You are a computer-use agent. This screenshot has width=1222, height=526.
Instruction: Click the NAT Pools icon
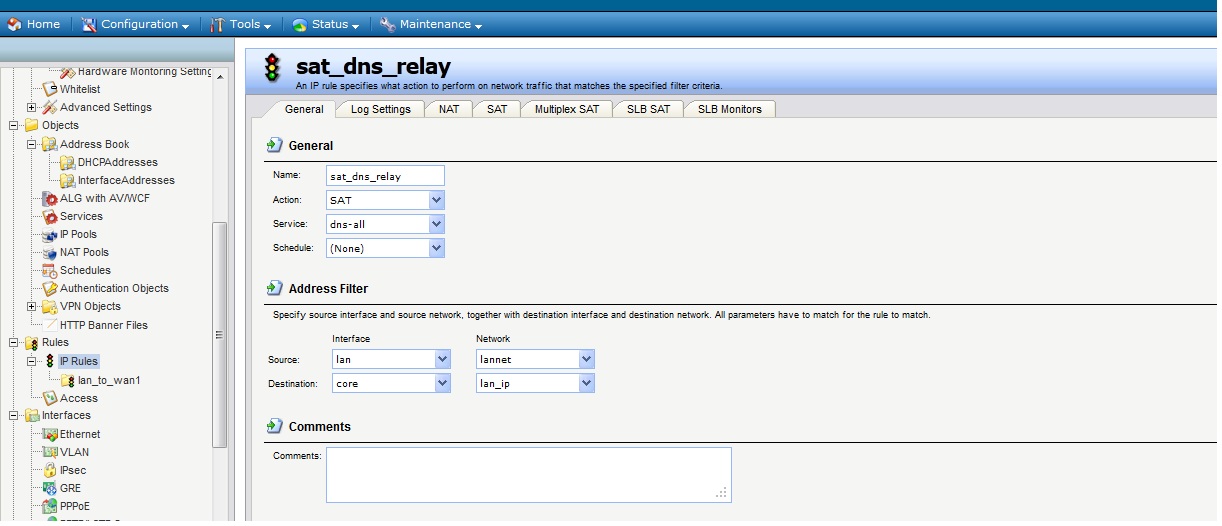tap(50, 252)
